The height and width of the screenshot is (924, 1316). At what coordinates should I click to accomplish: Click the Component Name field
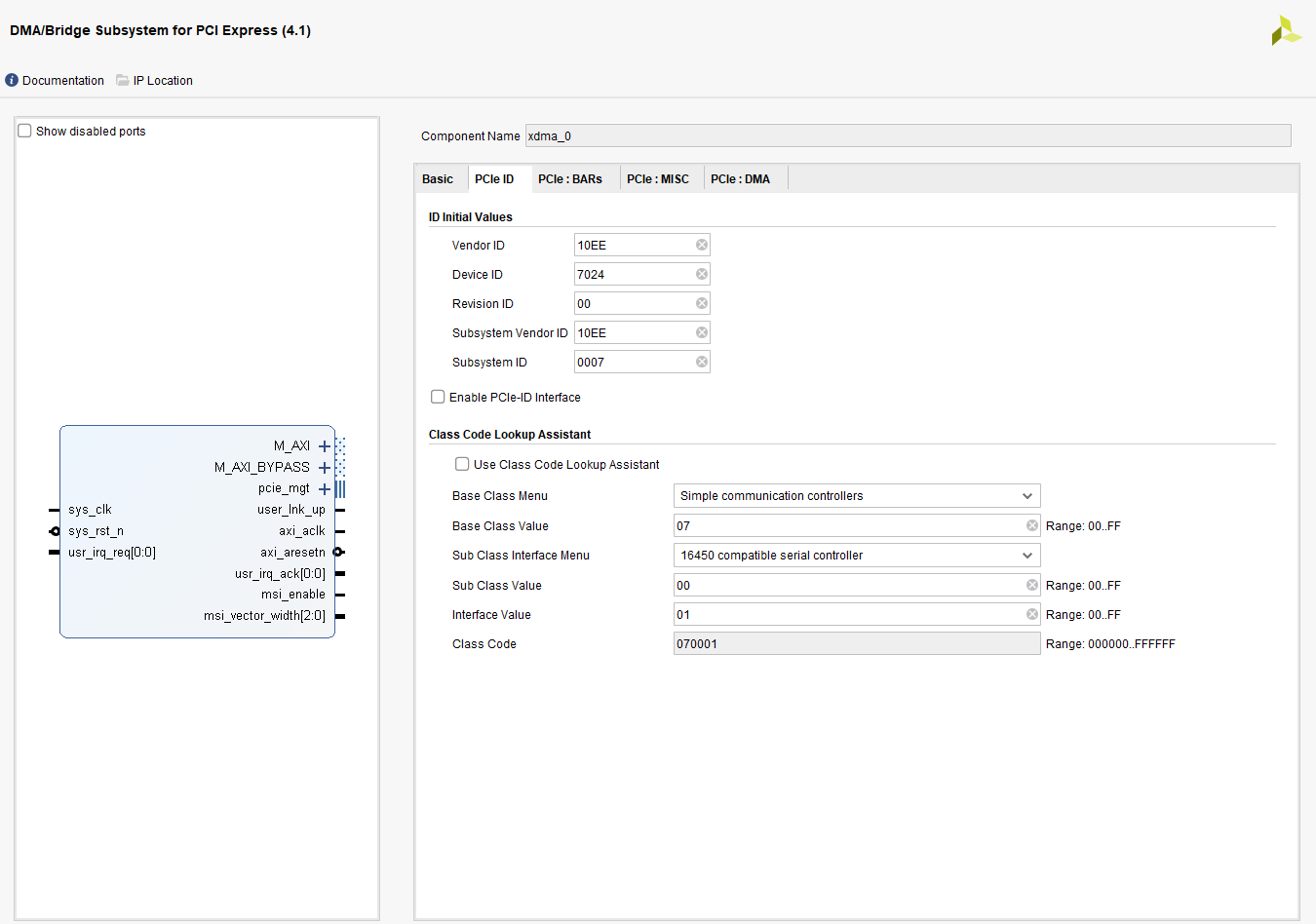909,135
